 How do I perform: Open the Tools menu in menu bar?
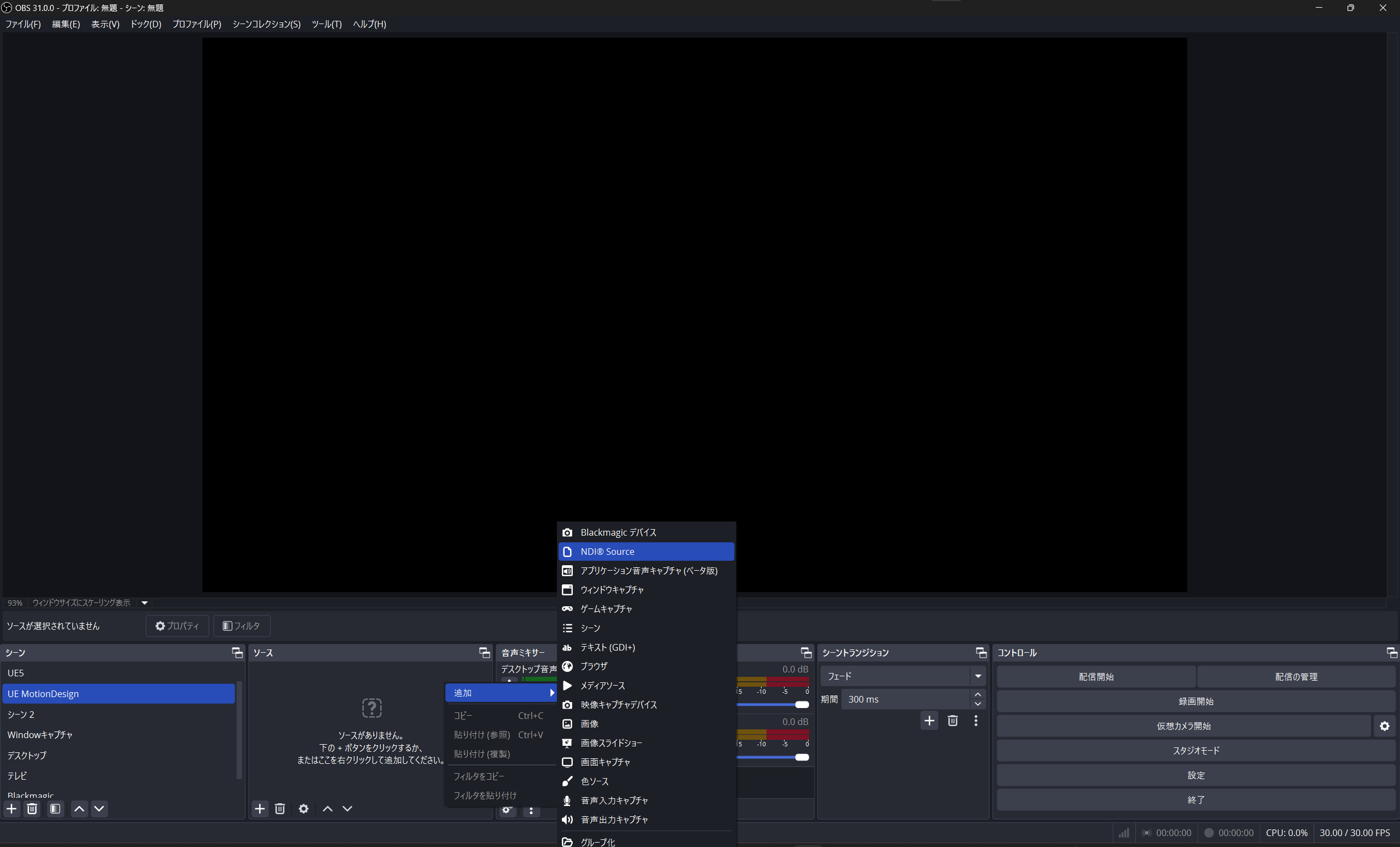[326, 24]
